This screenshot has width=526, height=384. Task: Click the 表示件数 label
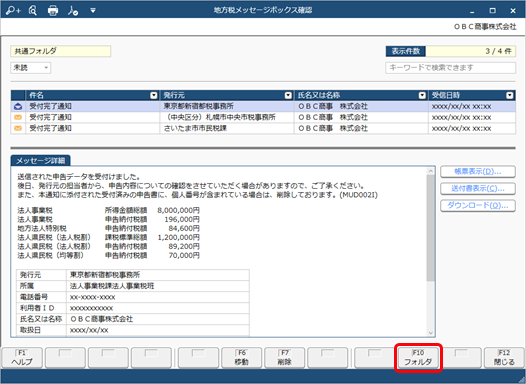406,51
